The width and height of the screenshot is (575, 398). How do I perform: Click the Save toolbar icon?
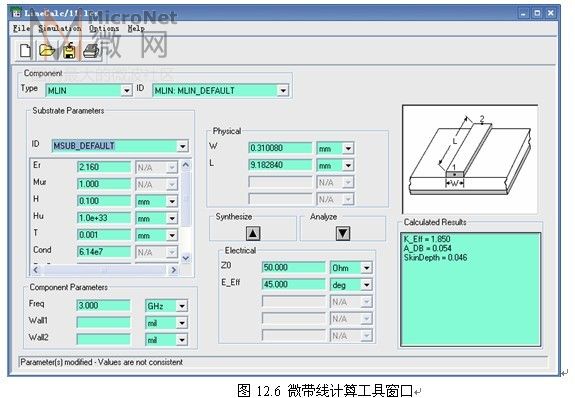tap(69, 50)
